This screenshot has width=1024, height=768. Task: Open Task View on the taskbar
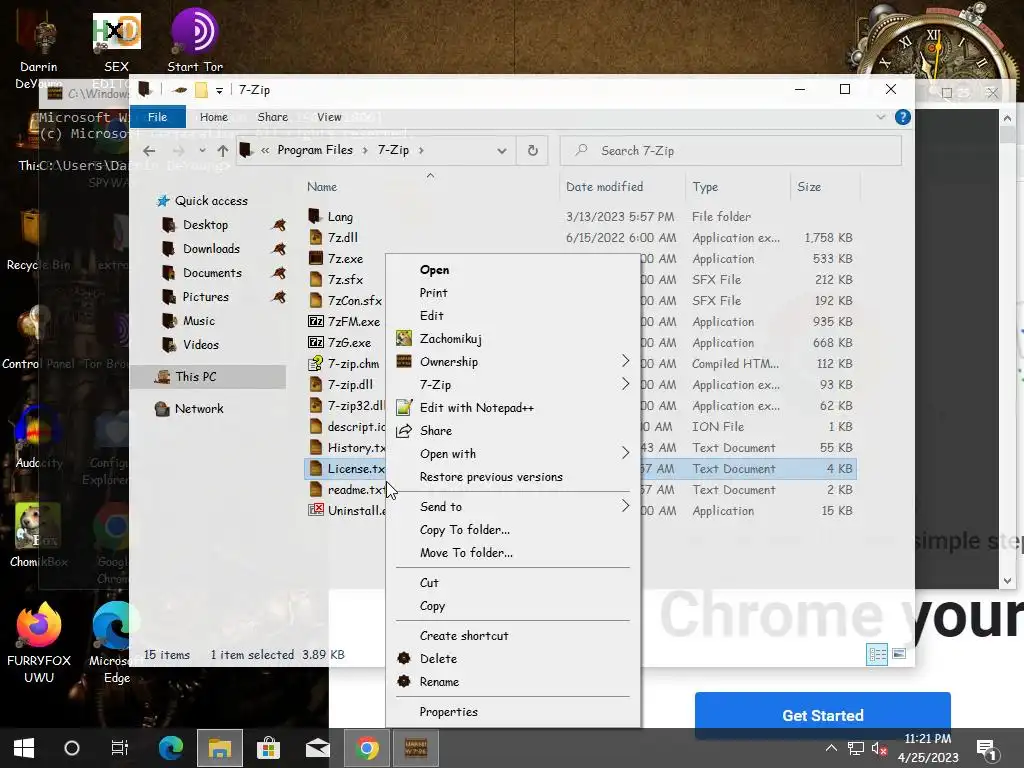pos(120,748)
